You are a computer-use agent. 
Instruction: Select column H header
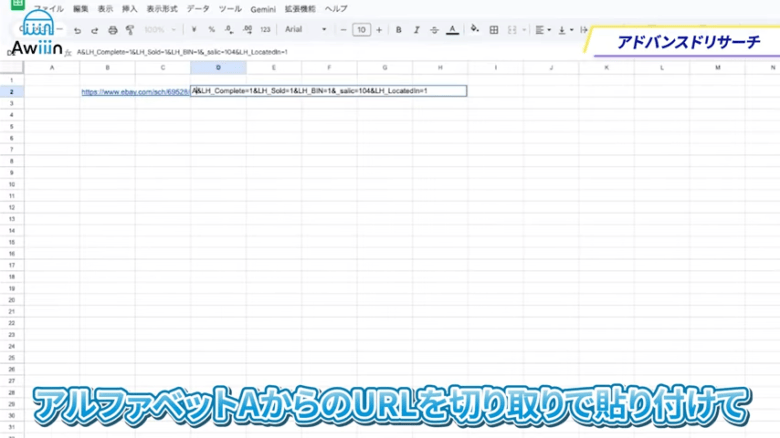click(x=440, y=67)
